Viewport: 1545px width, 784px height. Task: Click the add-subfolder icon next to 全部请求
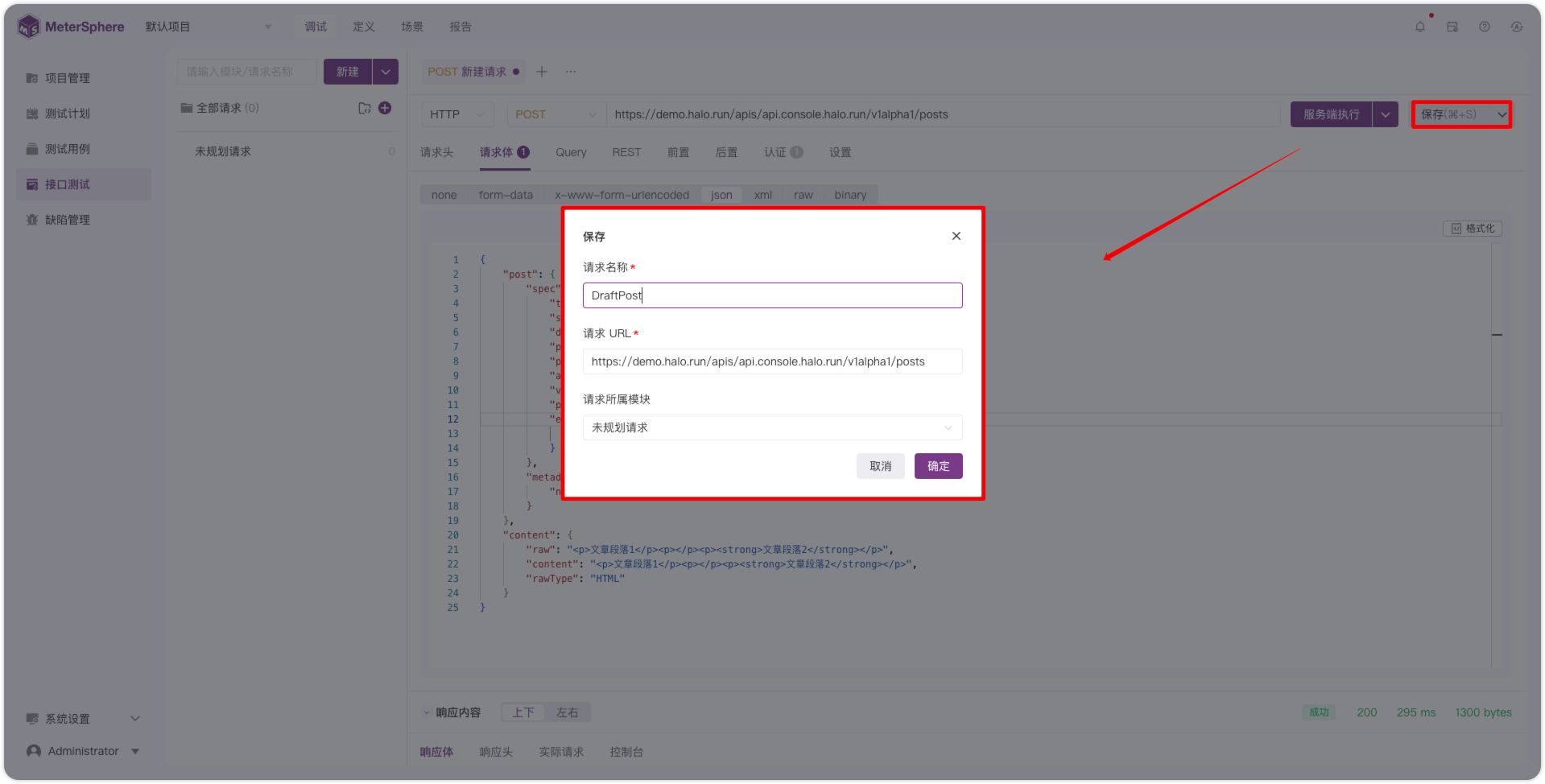365,108
